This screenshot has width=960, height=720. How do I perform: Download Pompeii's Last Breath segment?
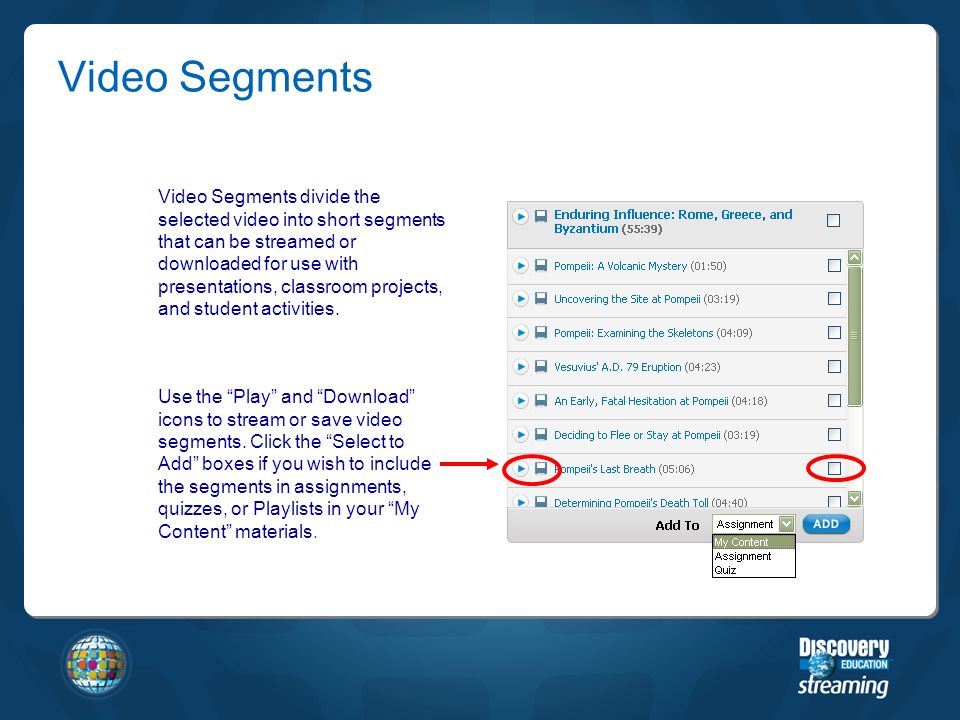(x=541, y=468)
